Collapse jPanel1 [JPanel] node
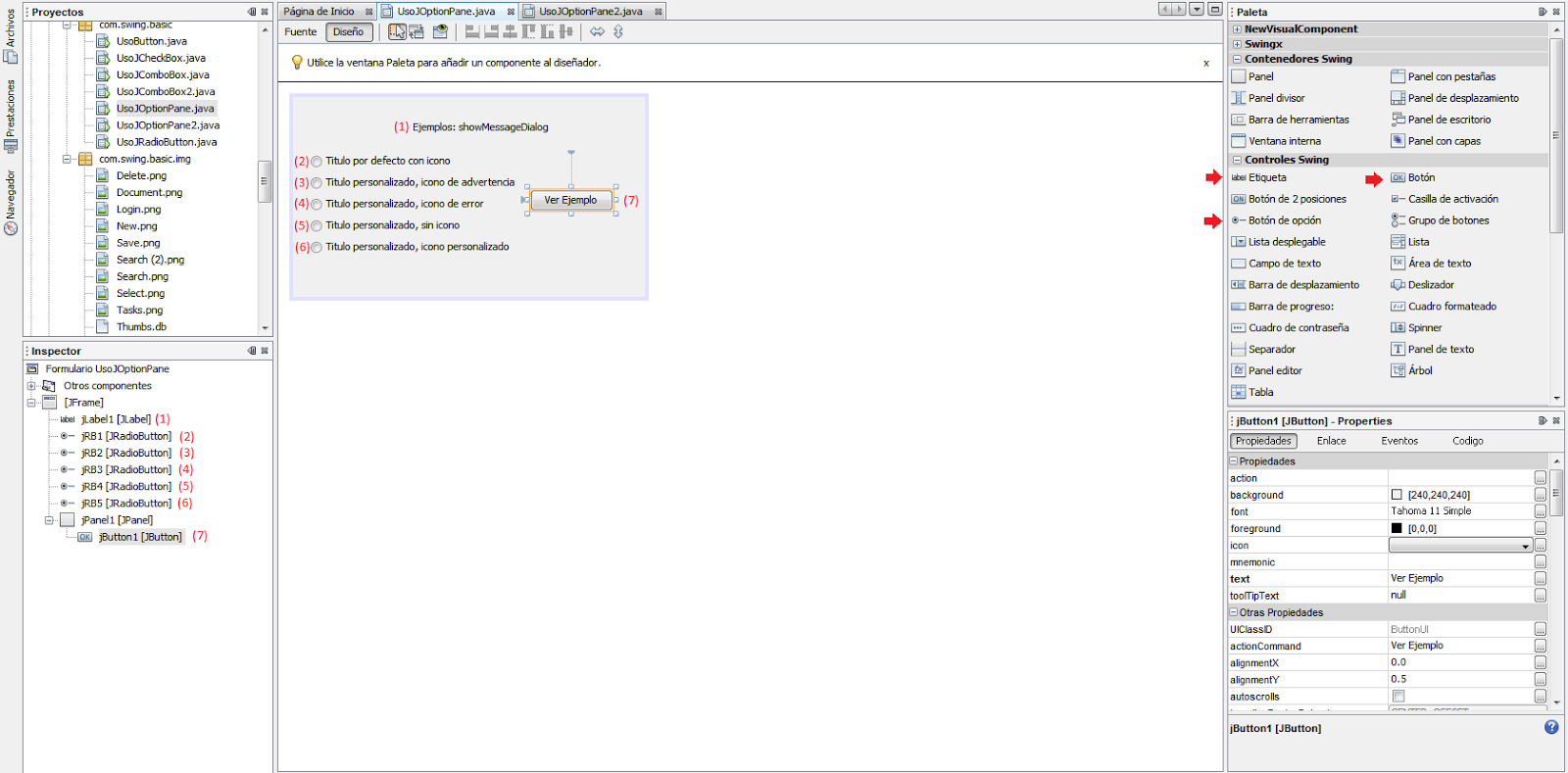The width and height of the screenshot is (1568, 773). (49, 520)
